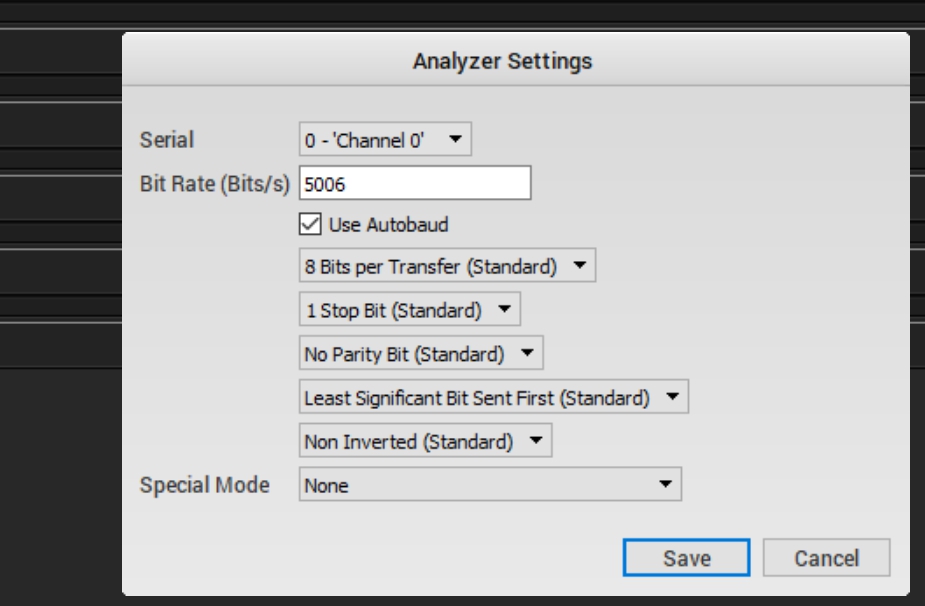Click the arrow beside Non Inverted

[536, 440]
